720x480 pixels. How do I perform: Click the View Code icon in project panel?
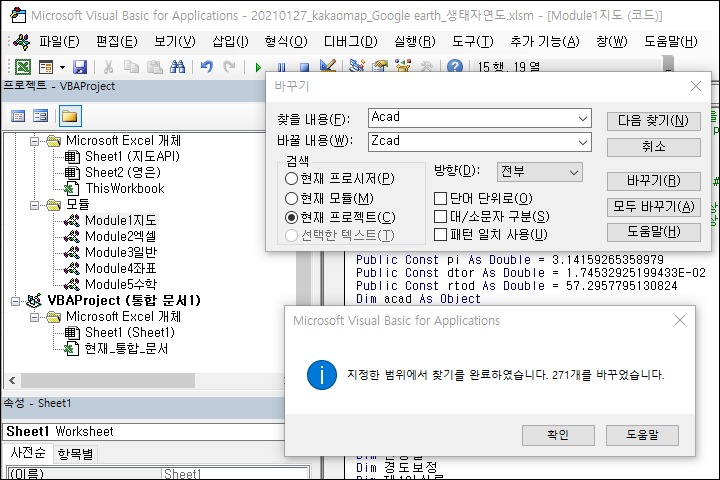click(18, 116)
